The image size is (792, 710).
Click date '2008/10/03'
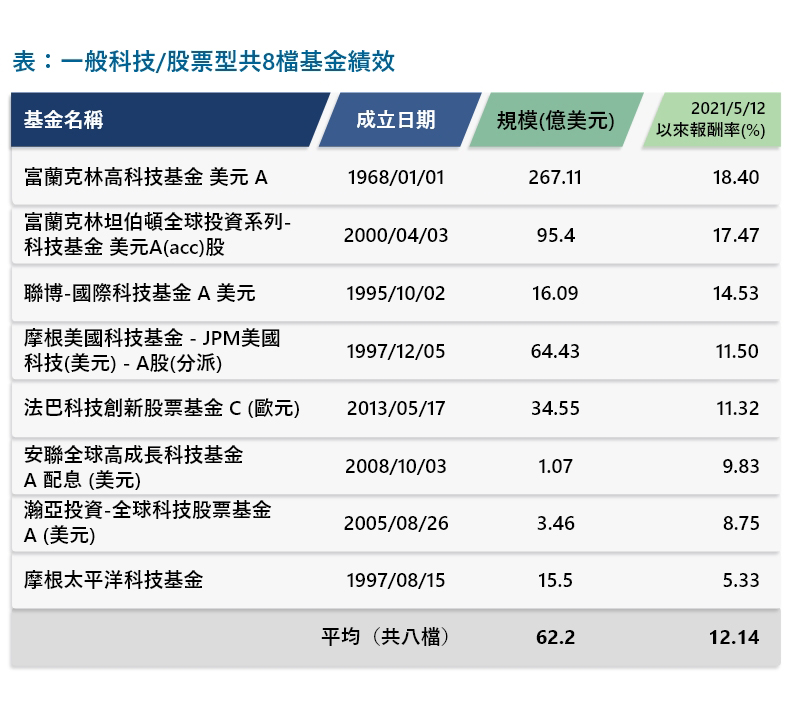[x=395, y=467]
